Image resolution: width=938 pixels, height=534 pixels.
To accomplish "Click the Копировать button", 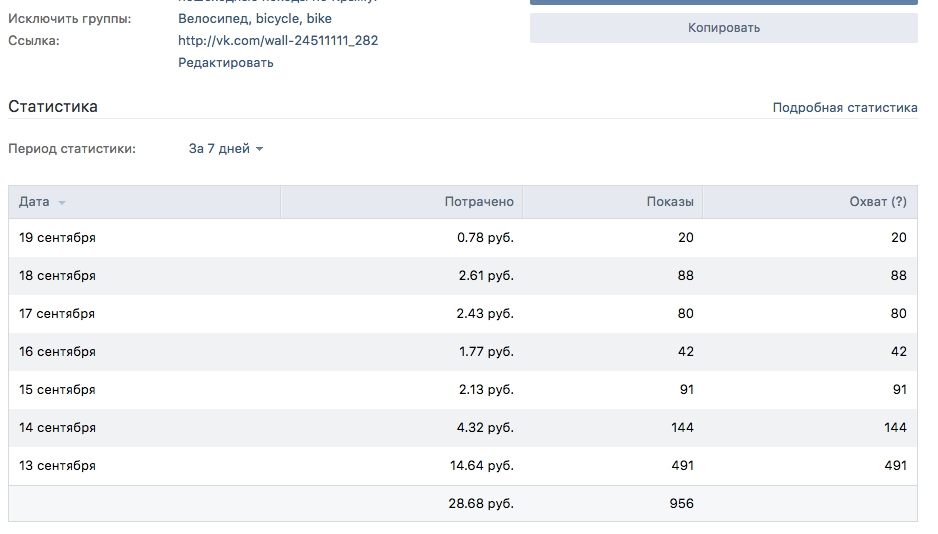I will point(723,28).
